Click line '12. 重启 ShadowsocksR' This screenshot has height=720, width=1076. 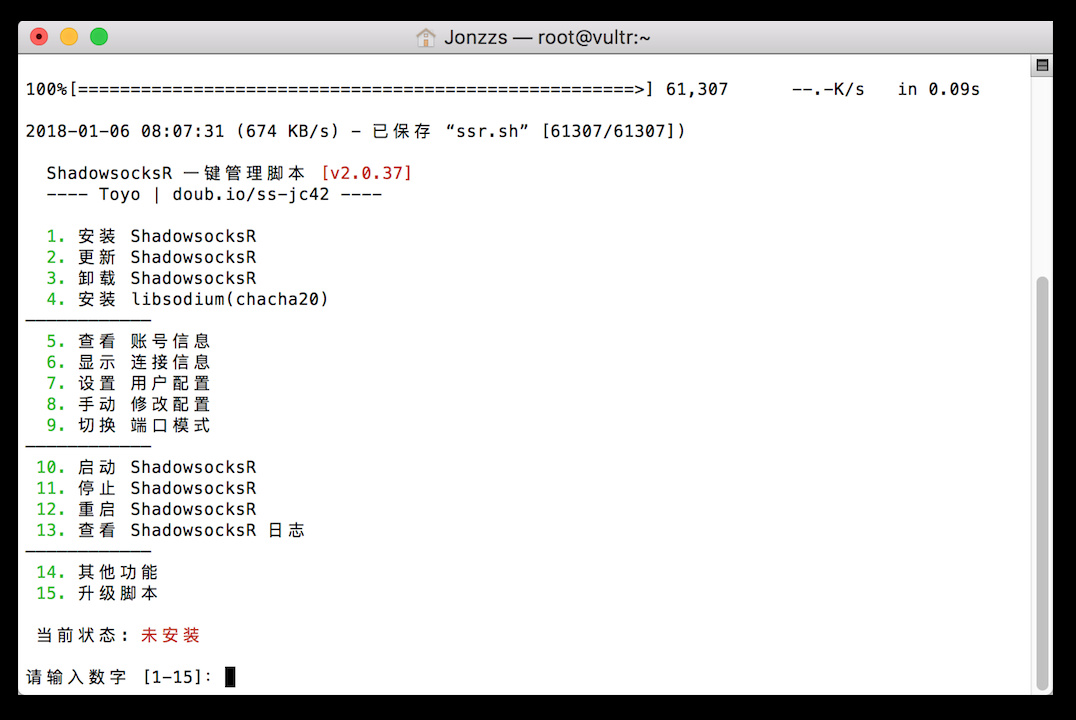146,509
